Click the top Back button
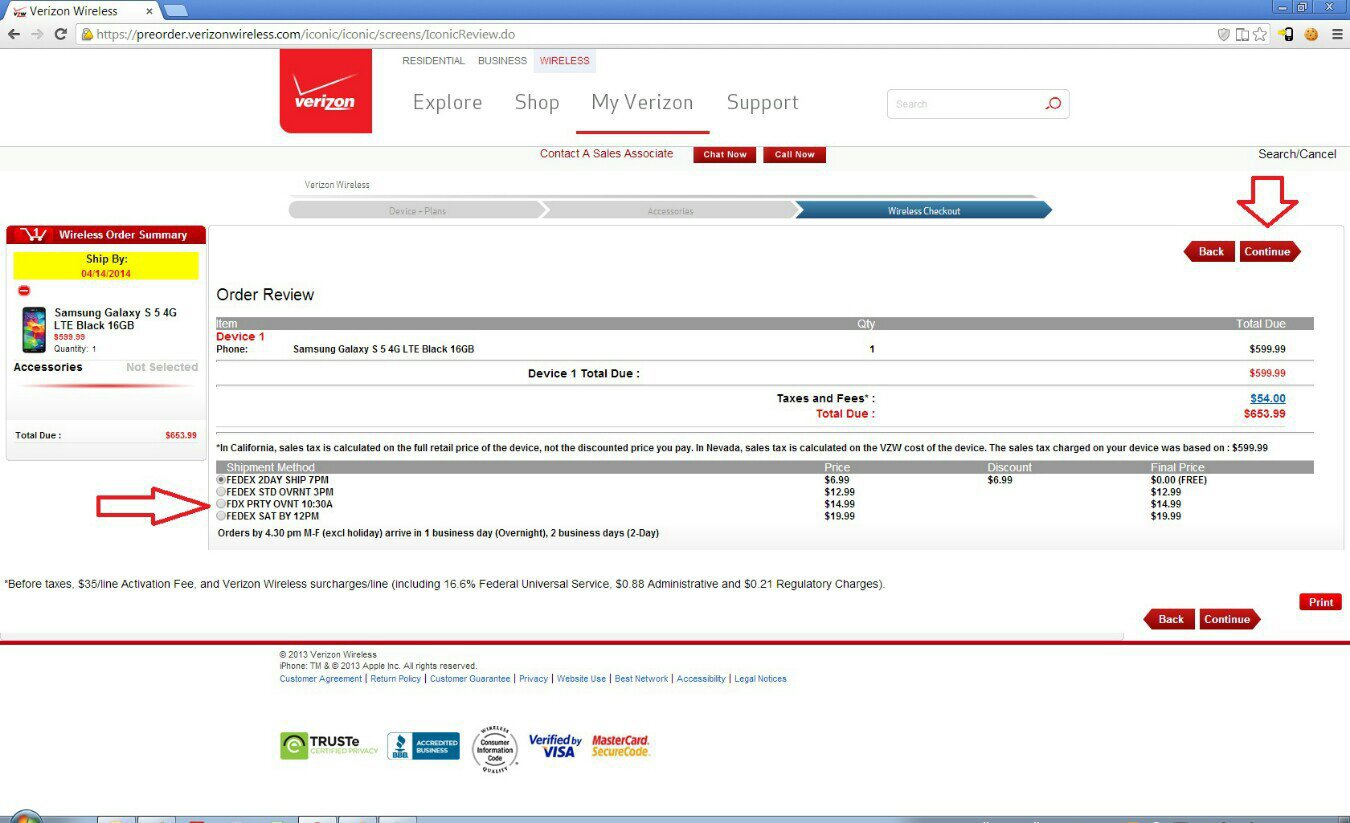The height and width of the screenshot is (823, 1350). click(x=1210, y=251)
